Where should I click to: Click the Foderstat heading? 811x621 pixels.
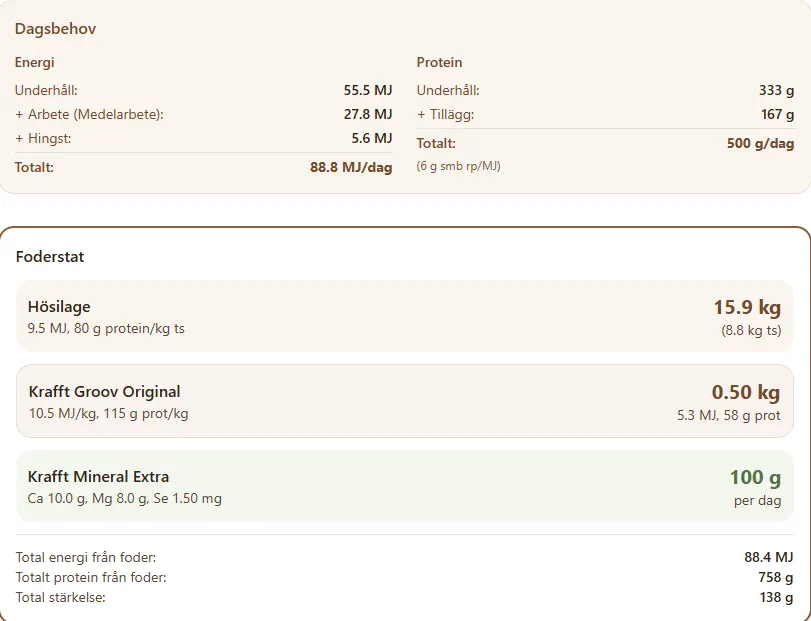coord(50,257)
